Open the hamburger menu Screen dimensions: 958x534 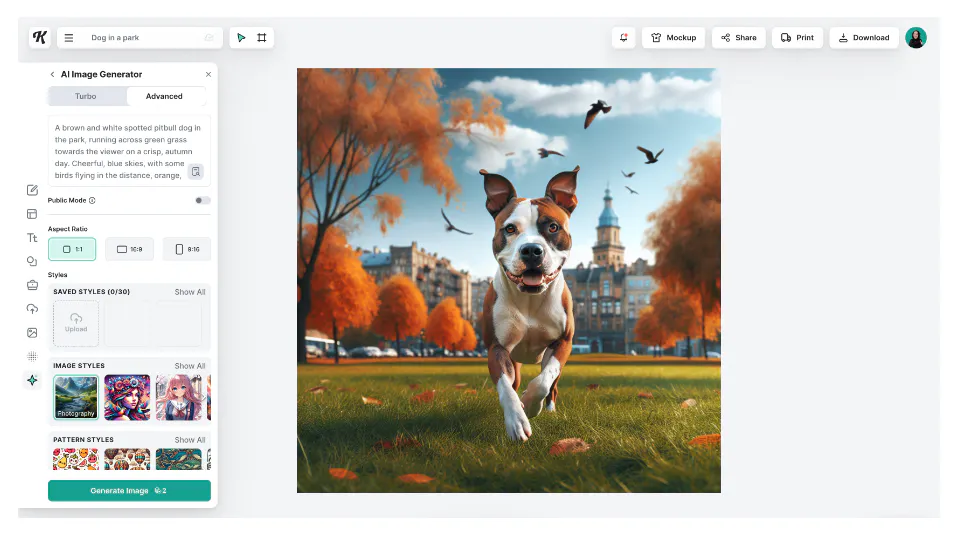69,38
